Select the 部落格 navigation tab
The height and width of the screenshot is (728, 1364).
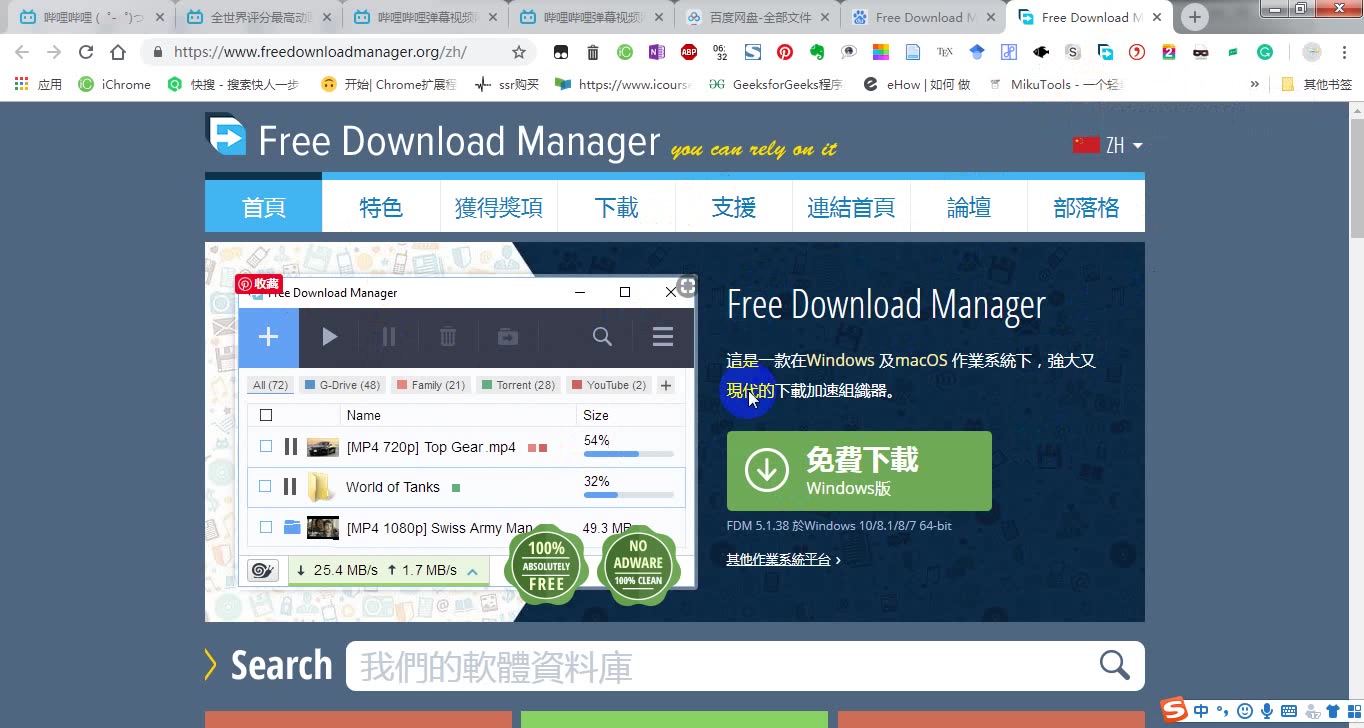(1086, 207)
